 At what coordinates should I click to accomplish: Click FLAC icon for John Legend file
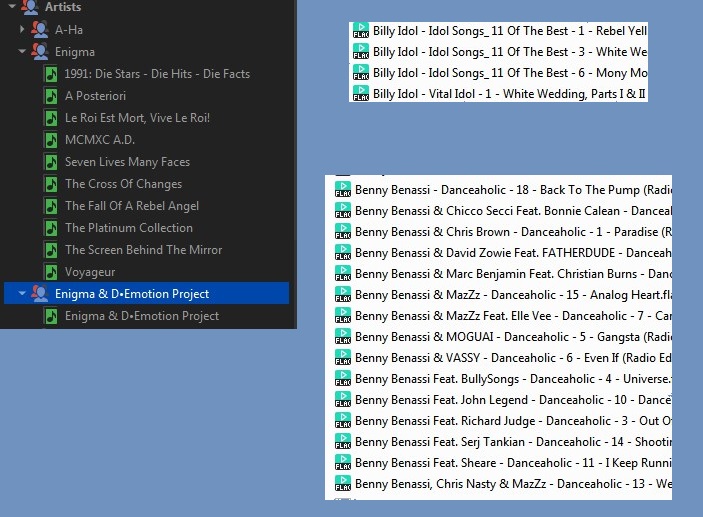pos(343,400)
